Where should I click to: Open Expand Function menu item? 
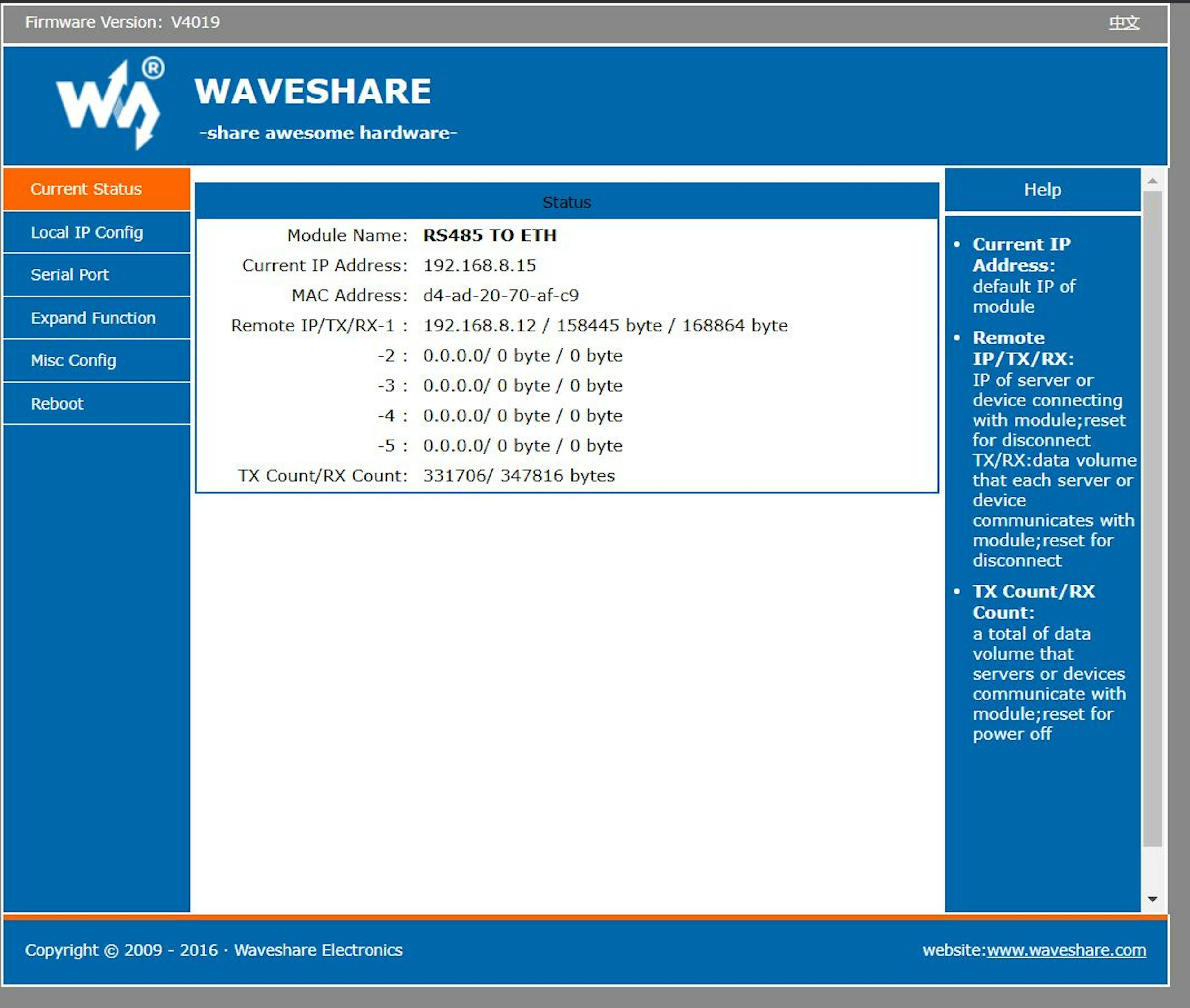coord(93,318)
